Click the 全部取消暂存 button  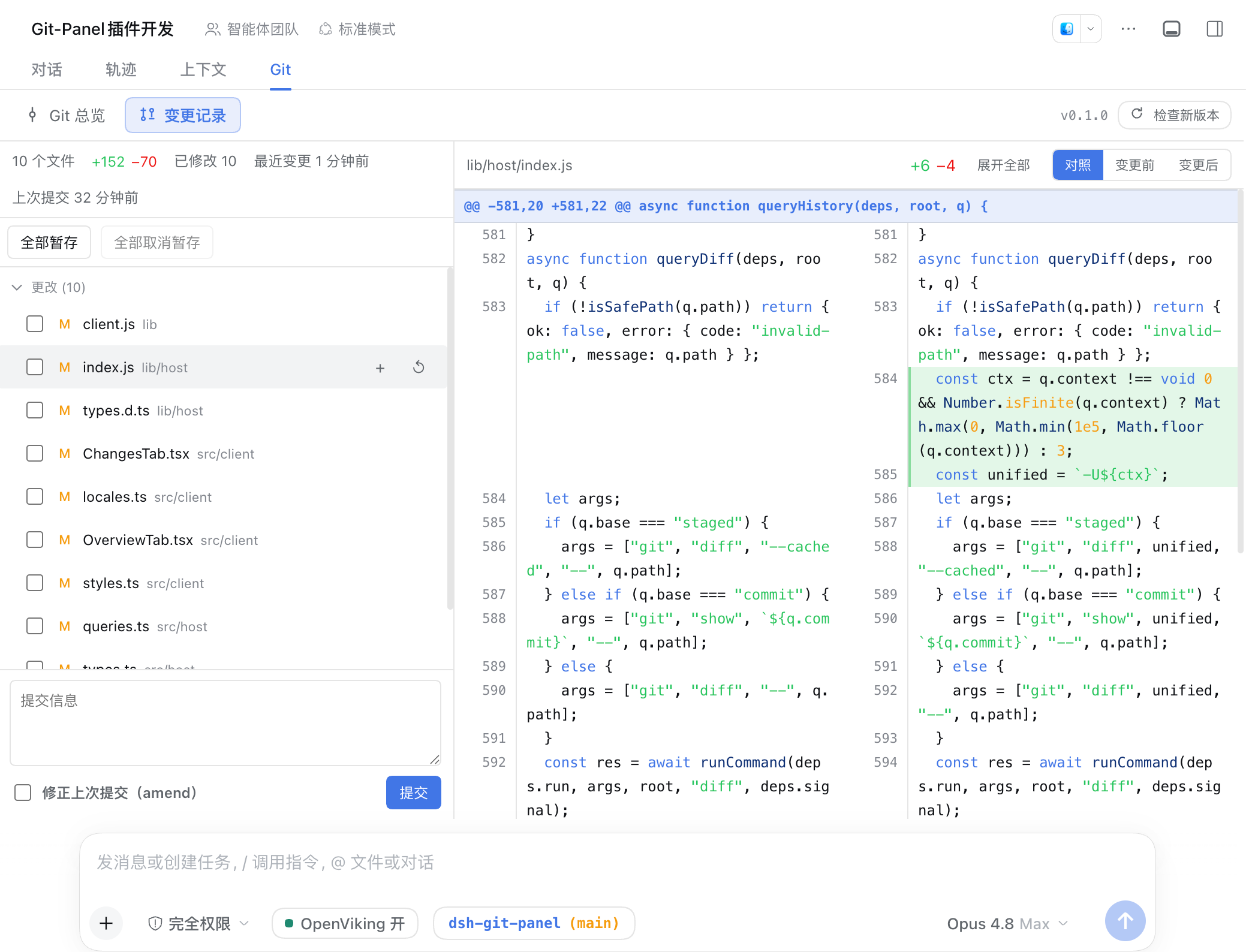pyautogui.click(x=157, y=242)
